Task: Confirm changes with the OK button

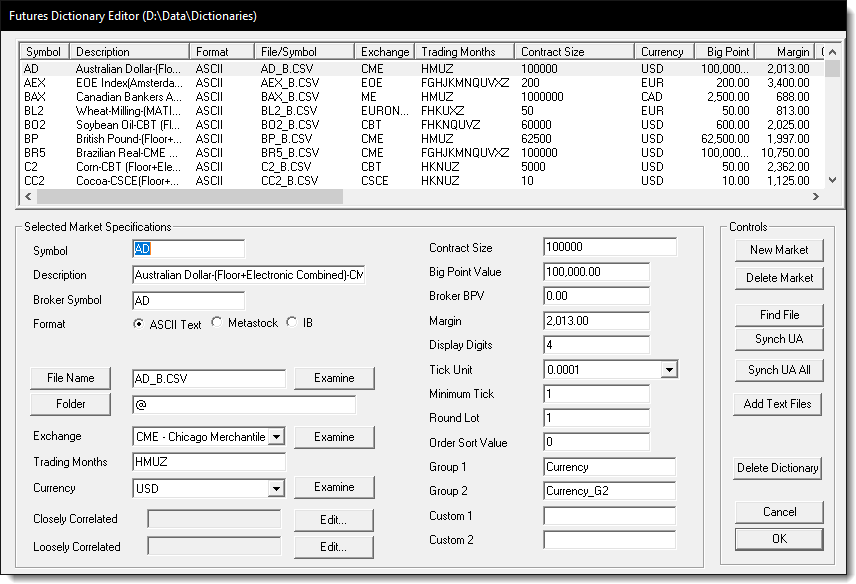Action: tap(778, 538)
